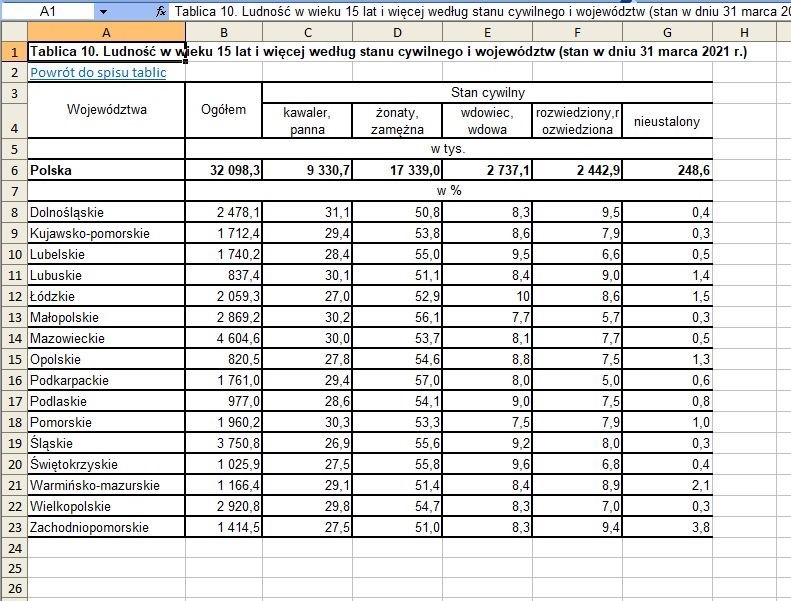Select the cell with 248,6
Image resolution: width=791 pixels, height=601 pixels.
click(x=667, y=170)
